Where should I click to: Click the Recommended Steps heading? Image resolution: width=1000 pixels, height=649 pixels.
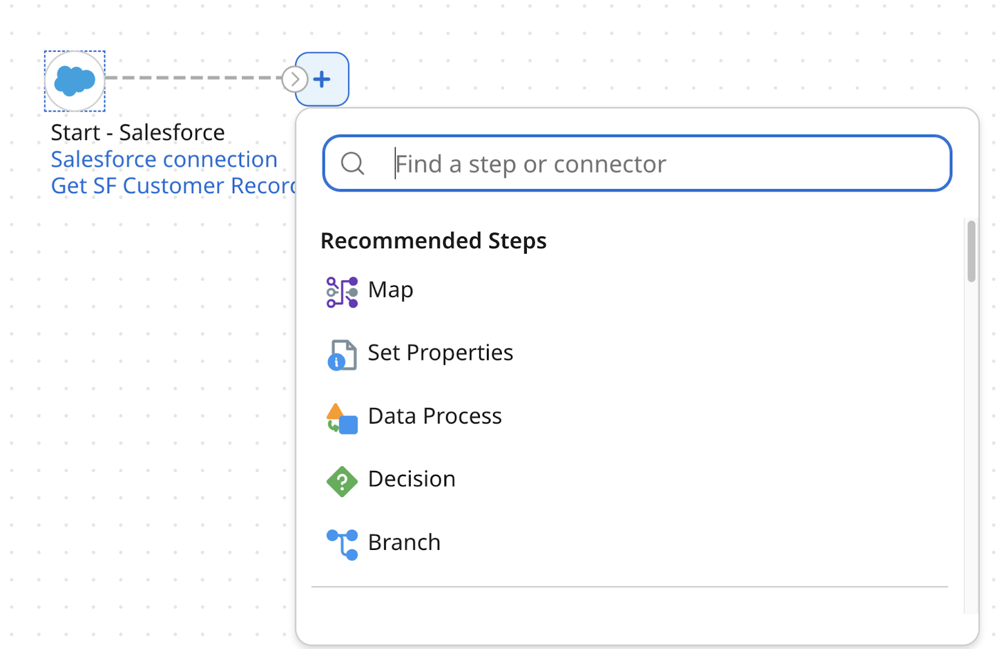click(433, 240)
